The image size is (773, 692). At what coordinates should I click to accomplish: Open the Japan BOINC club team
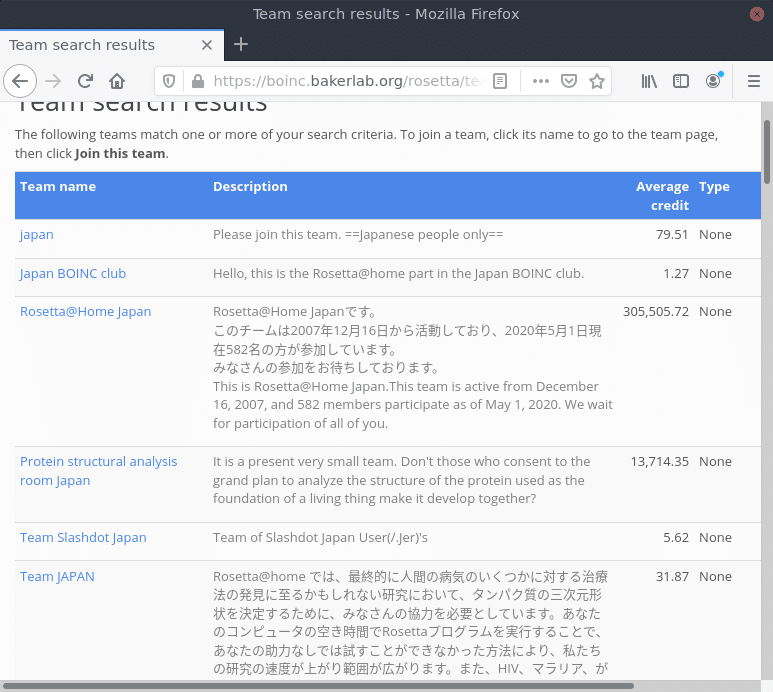coord(72,274)
